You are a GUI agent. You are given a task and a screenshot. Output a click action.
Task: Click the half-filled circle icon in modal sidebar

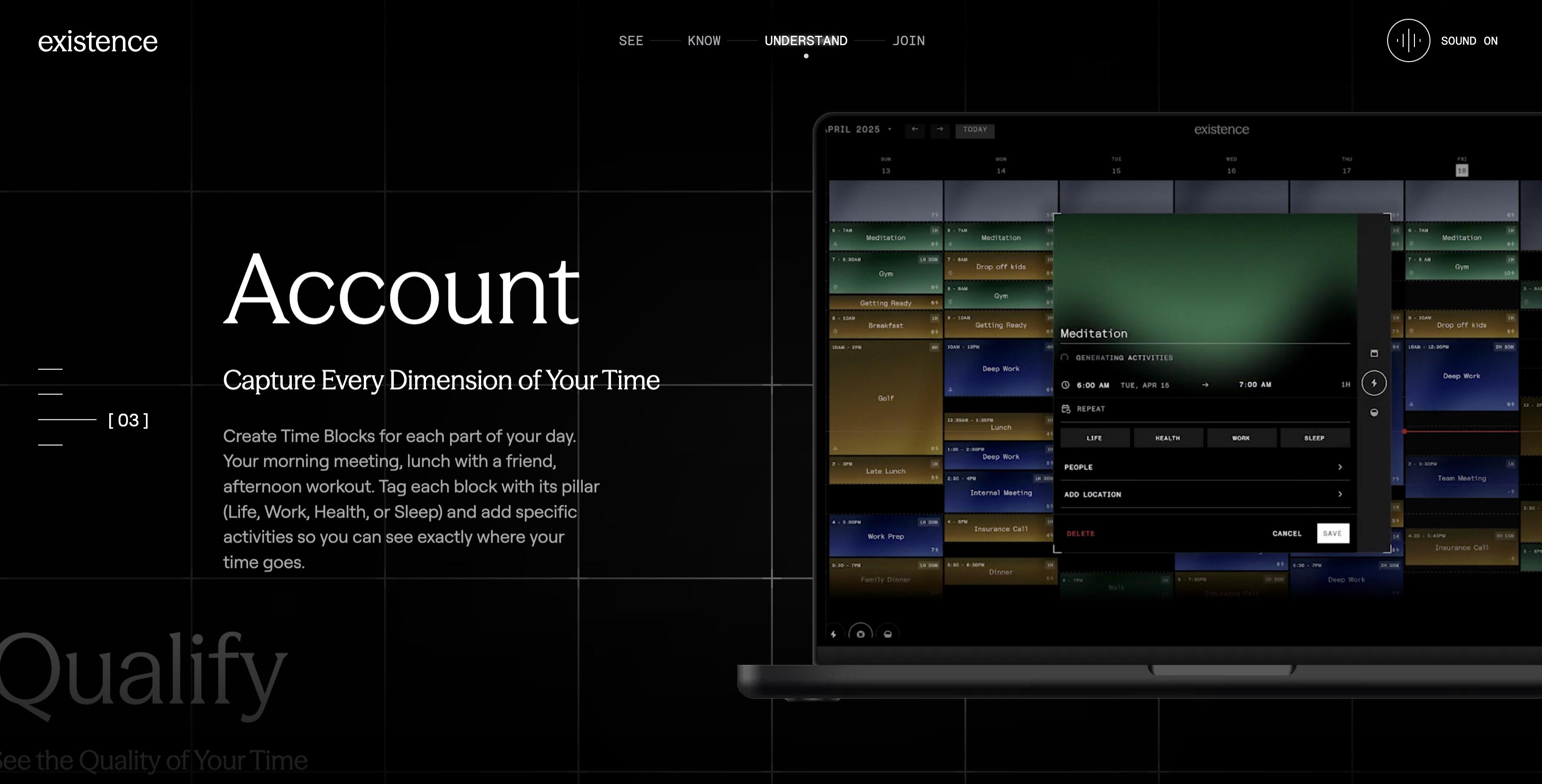(1374, 412)
